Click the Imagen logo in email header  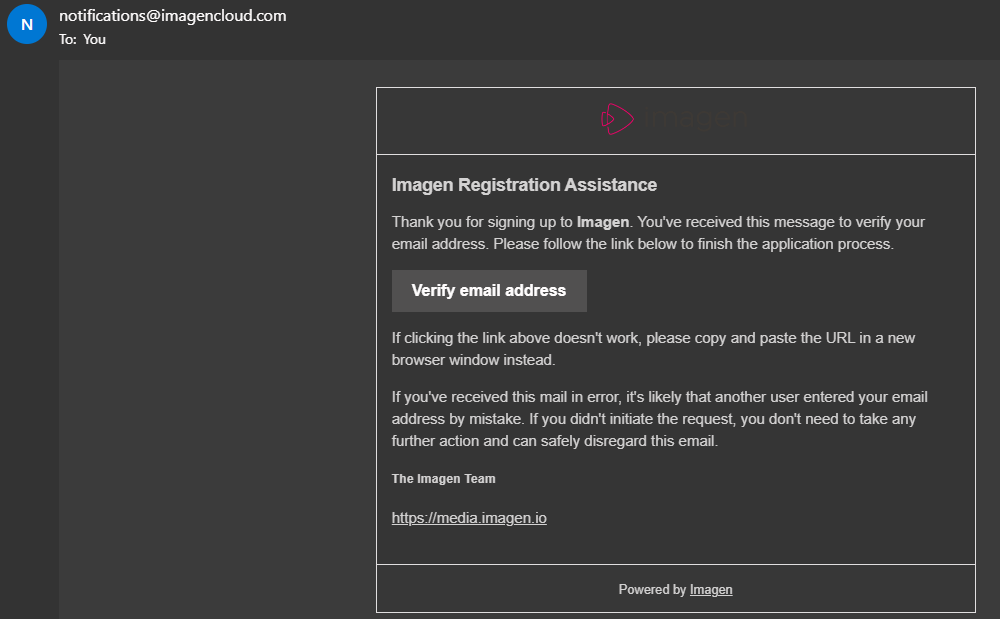pos(675,119)
